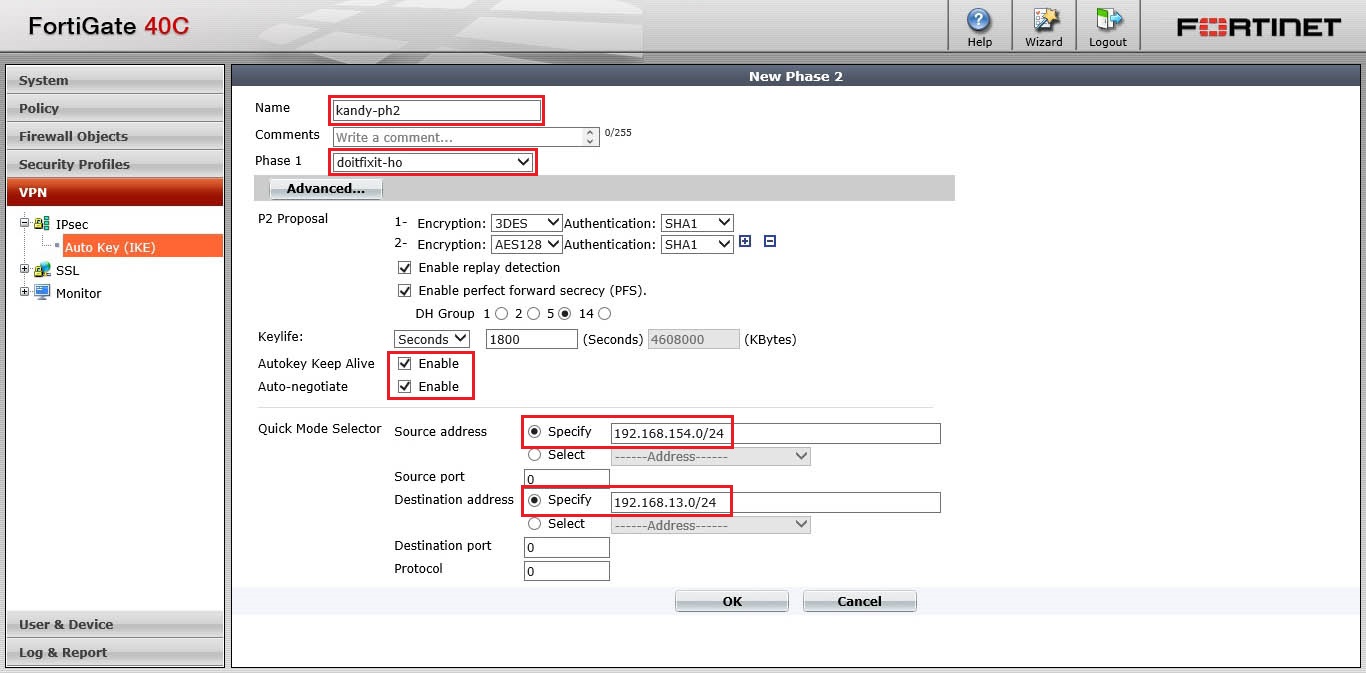The width and height of the screenshot is (1366, 673).
Task: Open proposal 1 Encryption dropdown 3DES
Action: tap(526, 223)
